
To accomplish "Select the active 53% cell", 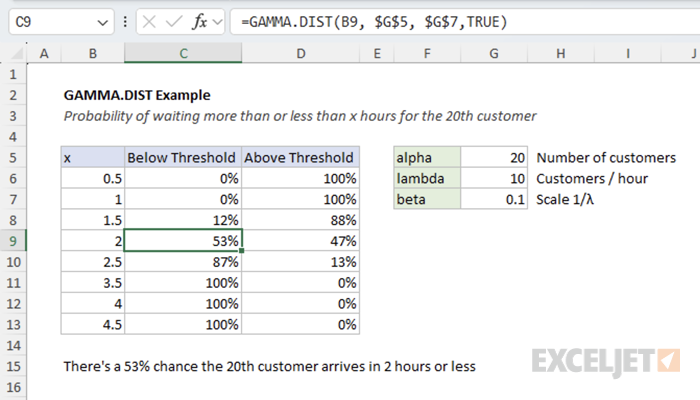I will [x=183, y=241].
